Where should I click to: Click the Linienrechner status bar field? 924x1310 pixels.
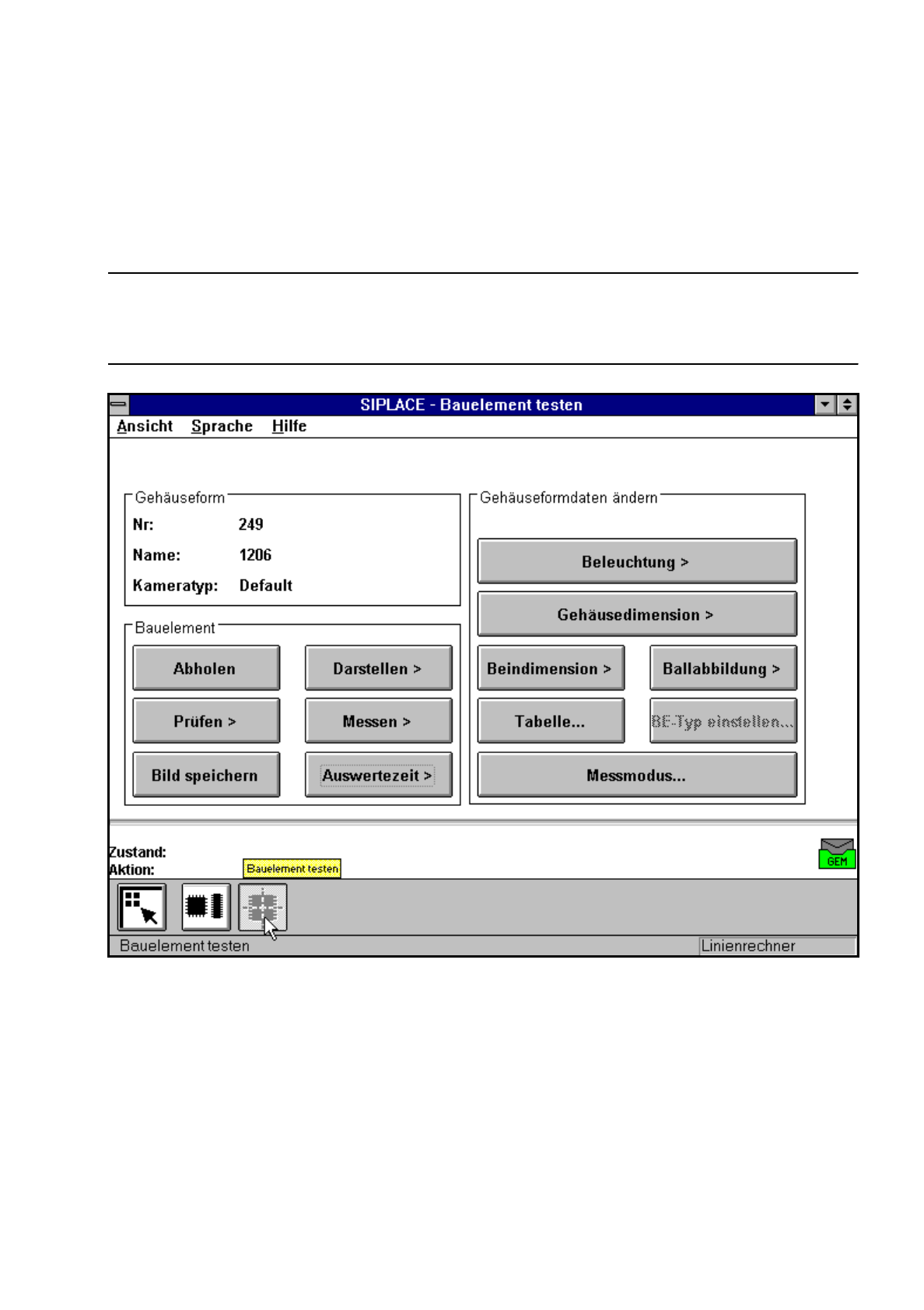click(x=776, y=946)
